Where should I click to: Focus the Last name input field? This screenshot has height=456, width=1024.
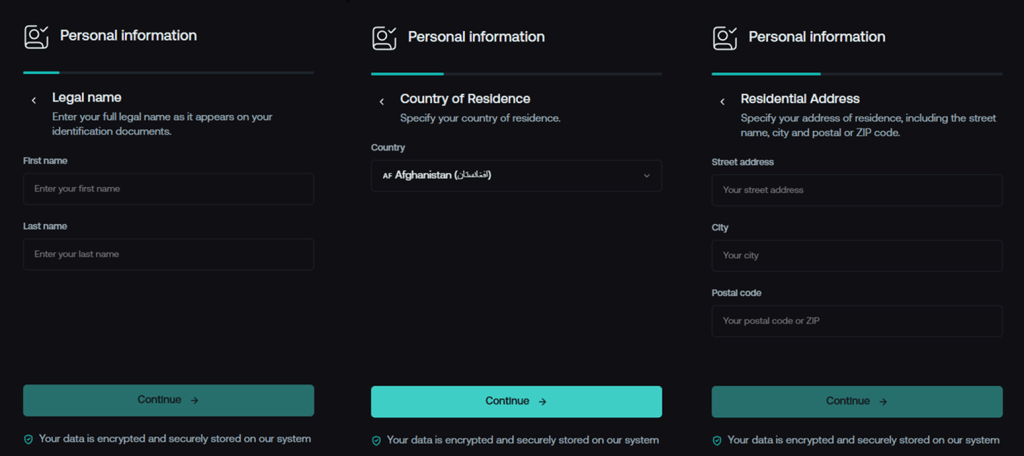tap(168, 254)
